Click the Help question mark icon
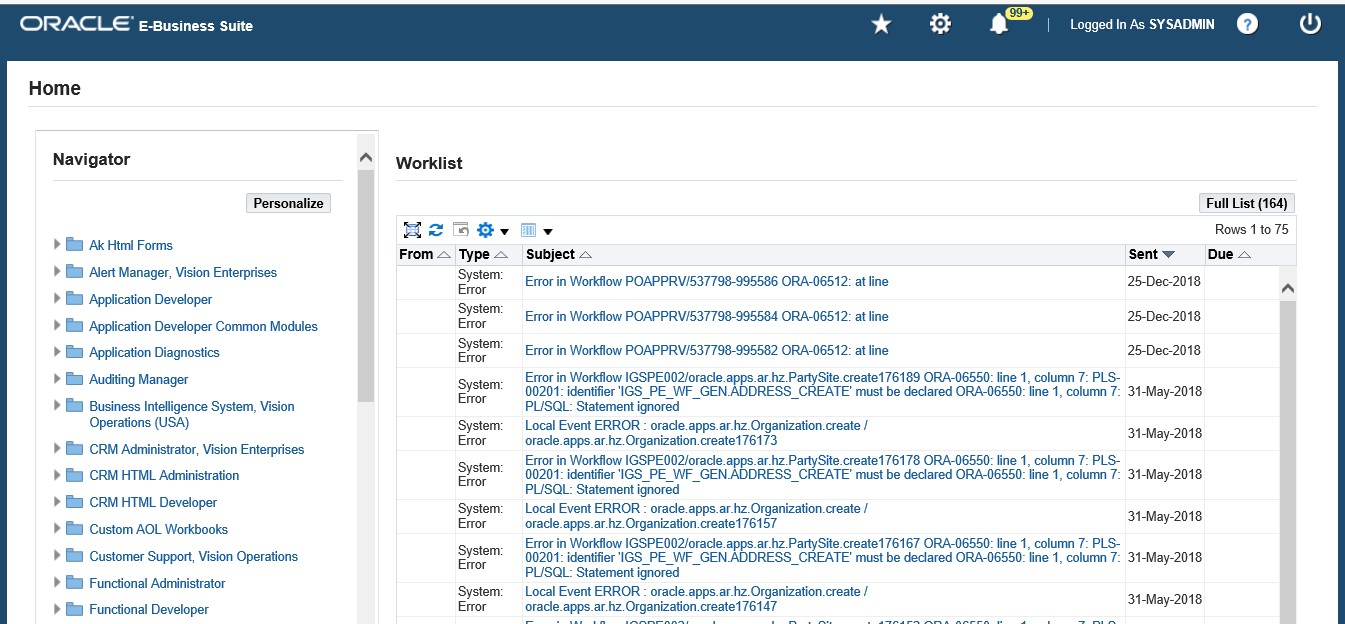The width and height of the screenshot is (1345, 624). tap(1247, 25)
